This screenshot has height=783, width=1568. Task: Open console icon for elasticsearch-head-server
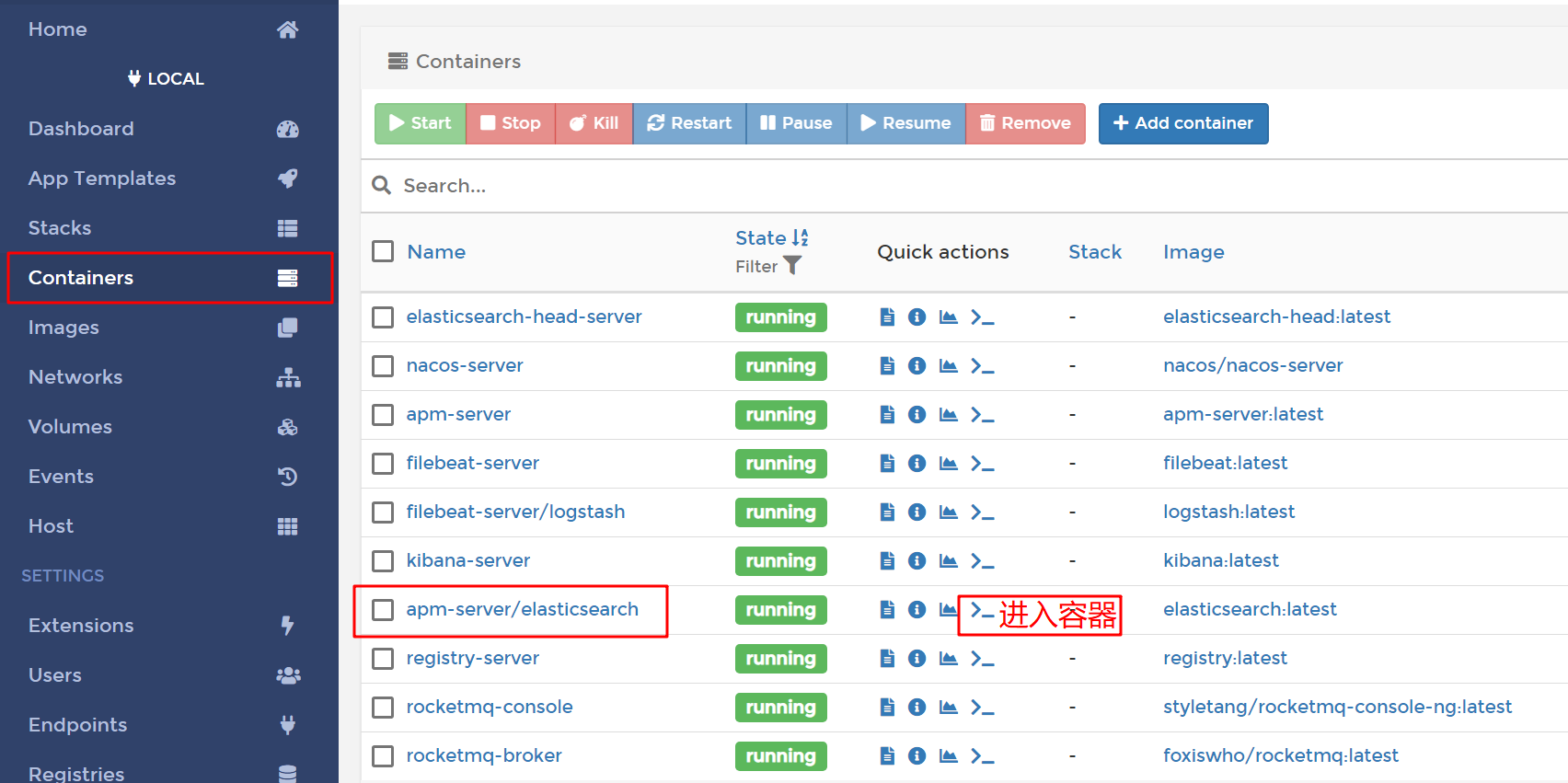pyautogui.click(x=982, y=317)
